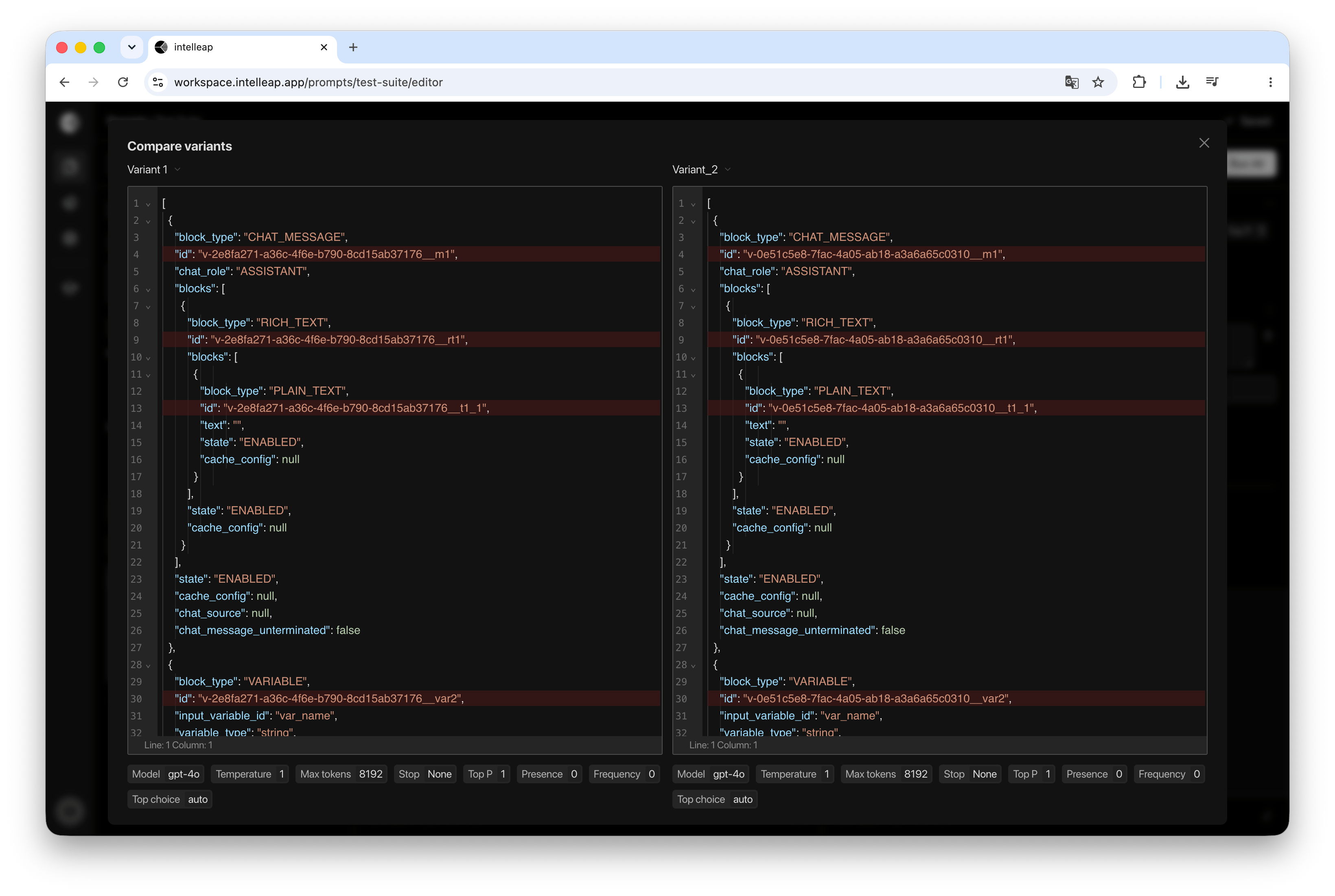Click the browser back arrow
Viewport: 1335px width, 896px height.
pyautogui.click(x=65, y=82)
